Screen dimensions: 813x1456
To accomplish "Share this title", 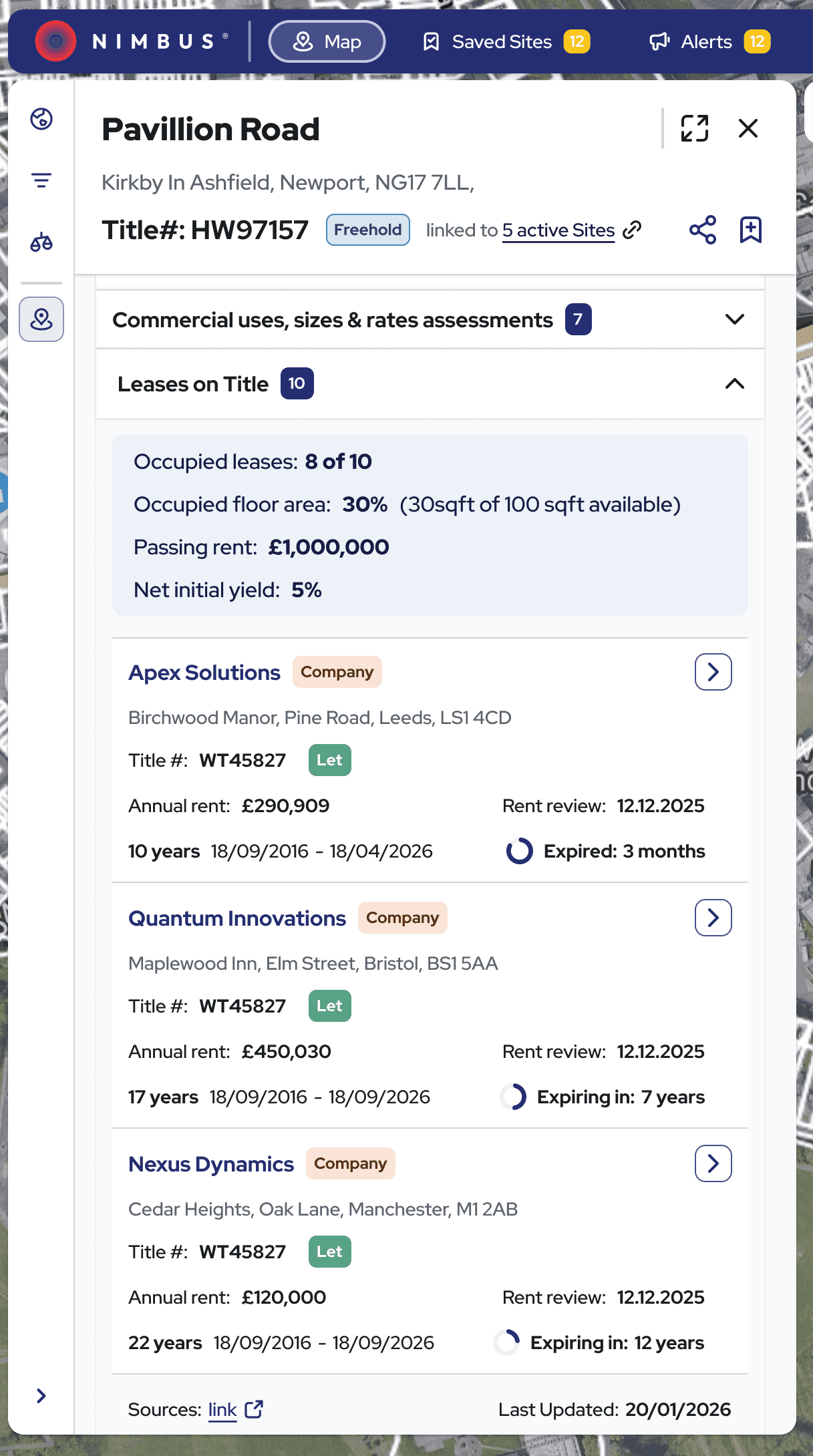I will [x=703, y=230].
